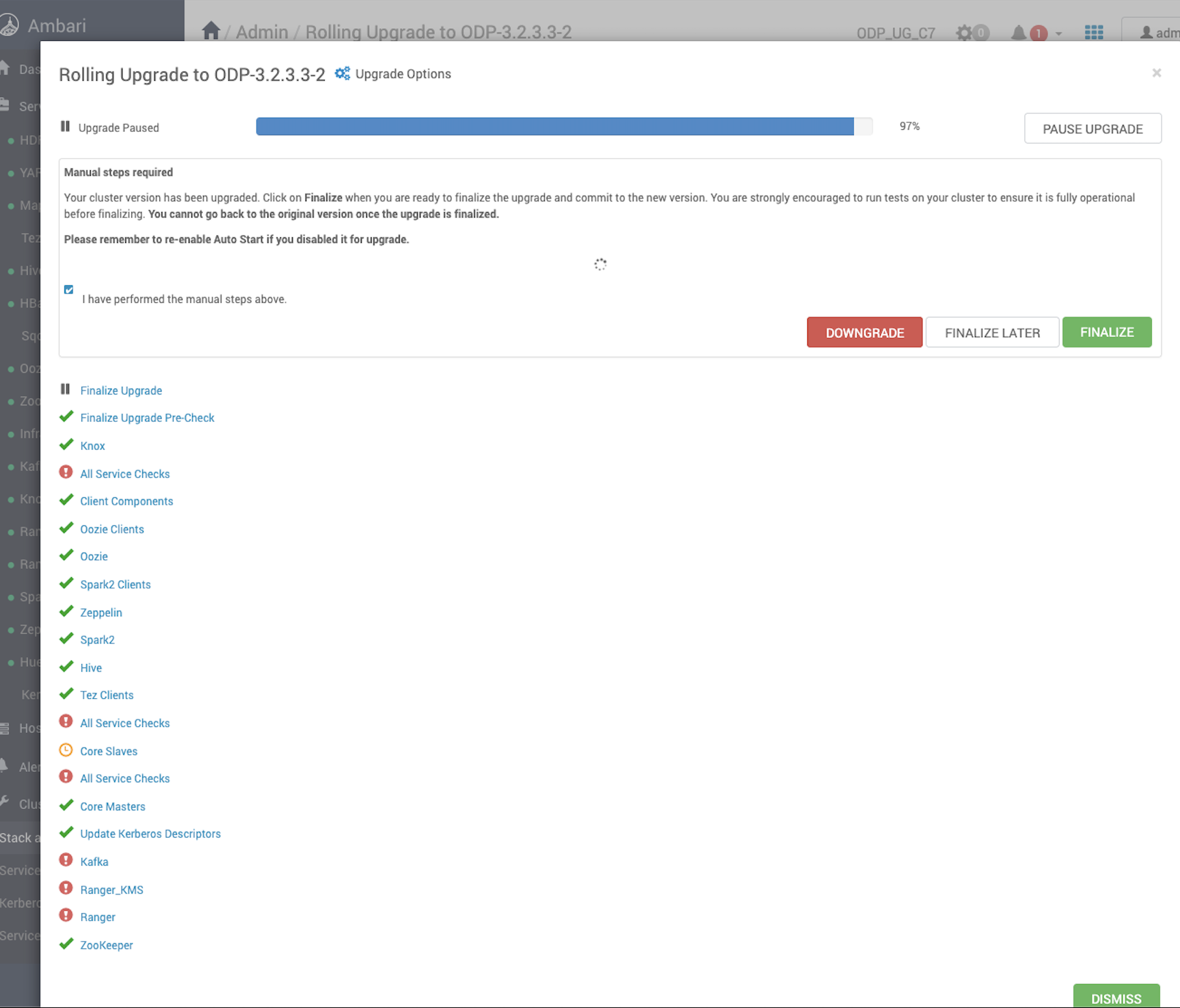Click the ODP_UG_C7 cluster name
Screen dimensions: 1180x1008
(896, 33)
